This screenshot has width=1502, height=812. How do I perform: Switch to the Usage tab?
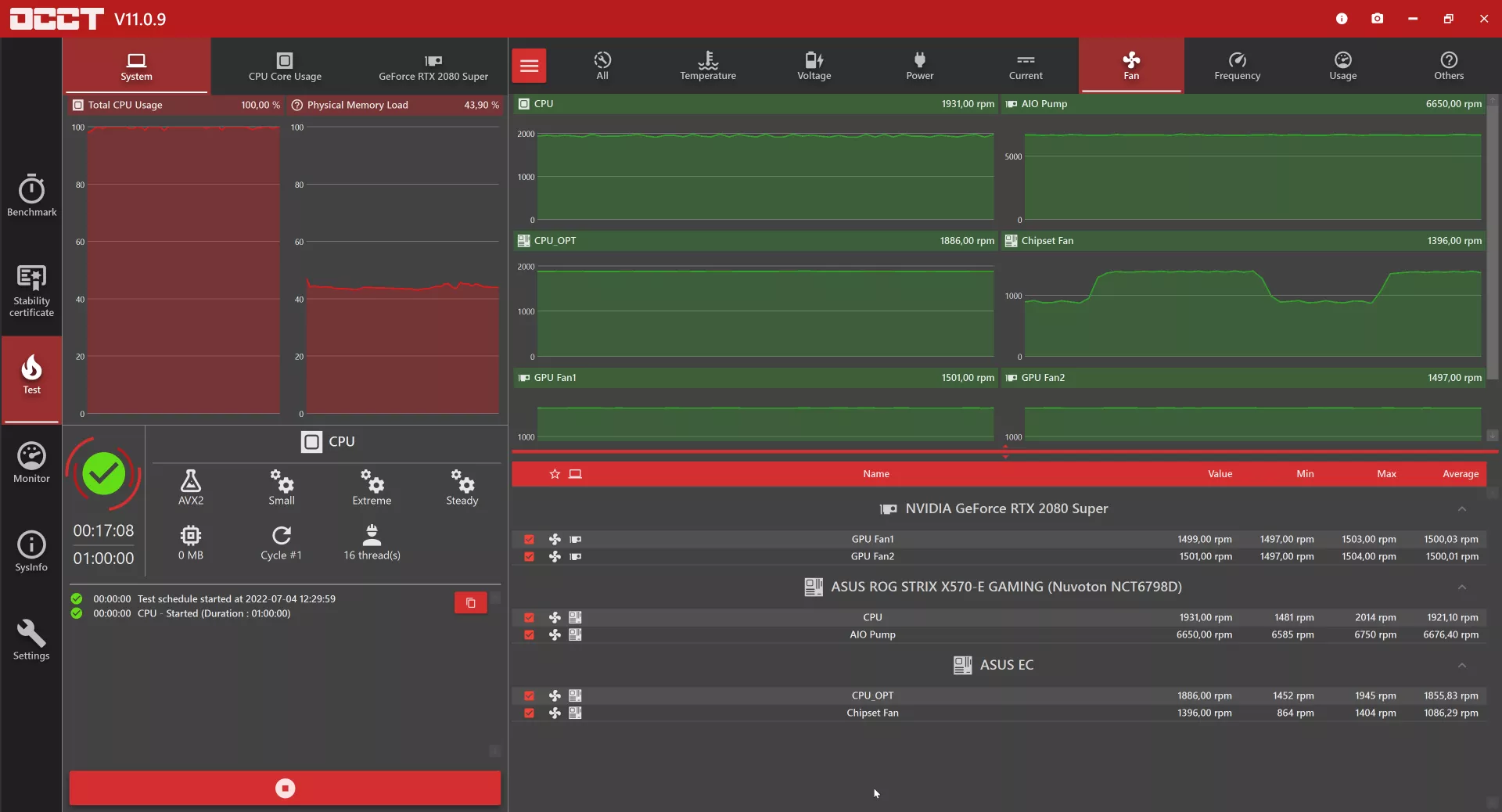[x=1343, y=66]
